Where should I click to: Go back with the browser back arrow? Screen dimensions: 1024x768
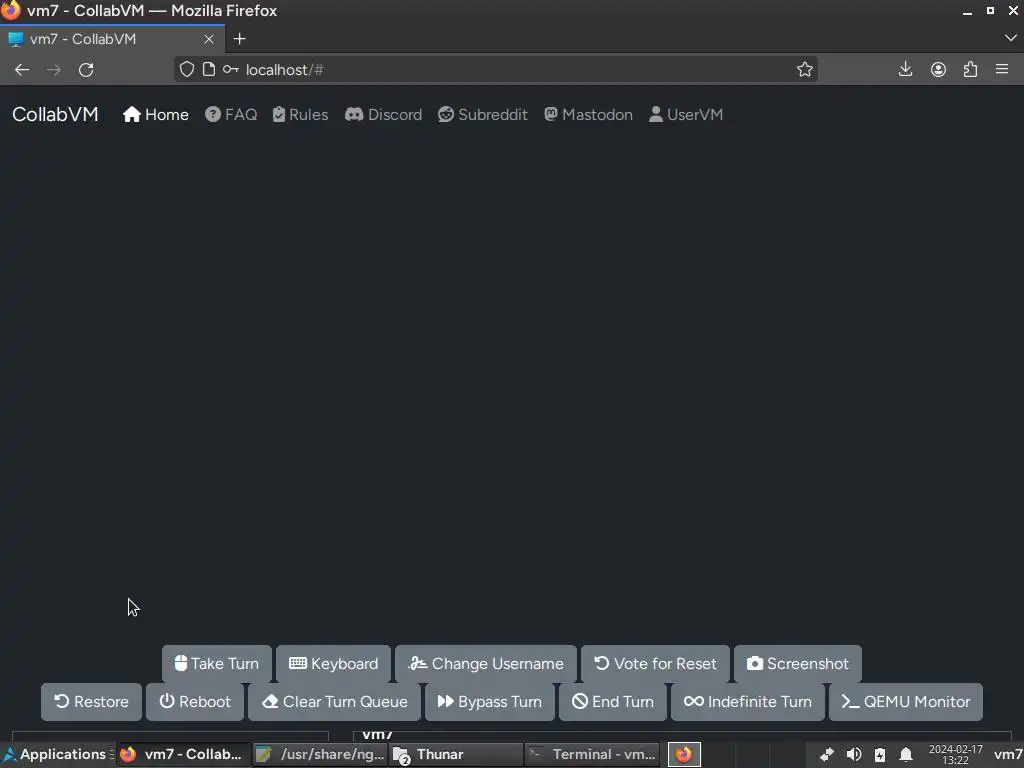click(22, 70)
